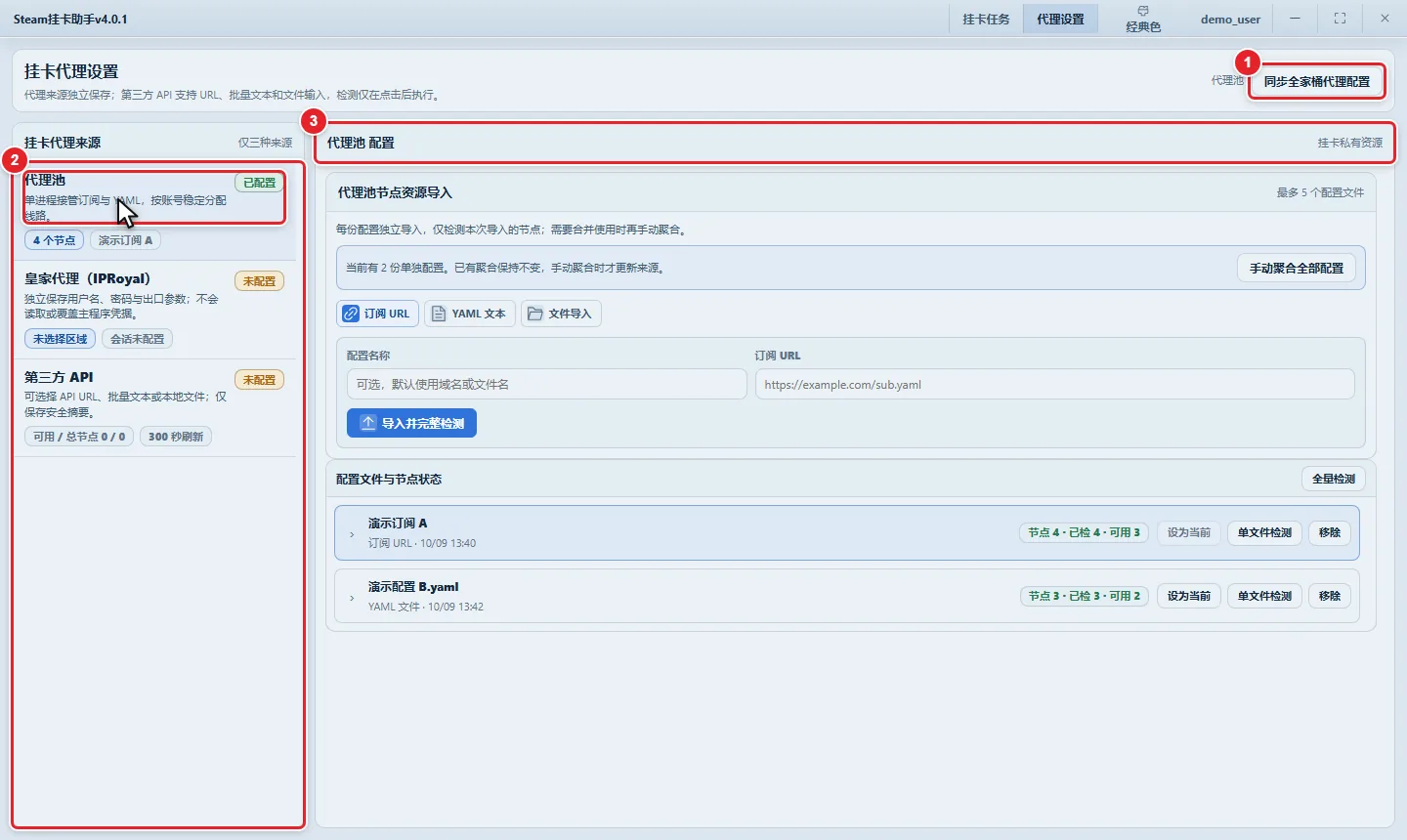Click the 手动聚合全部配置 button
Image resolution: width=1407 pixels, height=840 pixels.
click(1297, 268)
